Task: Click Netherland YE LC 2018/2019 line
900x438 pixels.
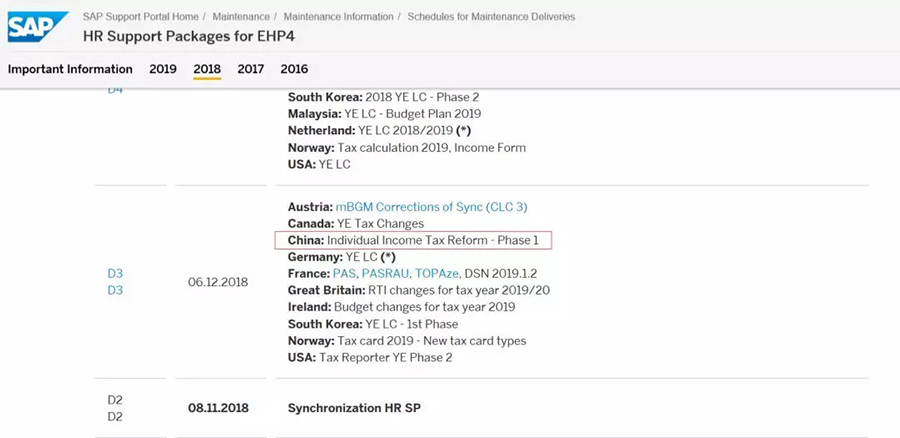Action: point(379,131)
